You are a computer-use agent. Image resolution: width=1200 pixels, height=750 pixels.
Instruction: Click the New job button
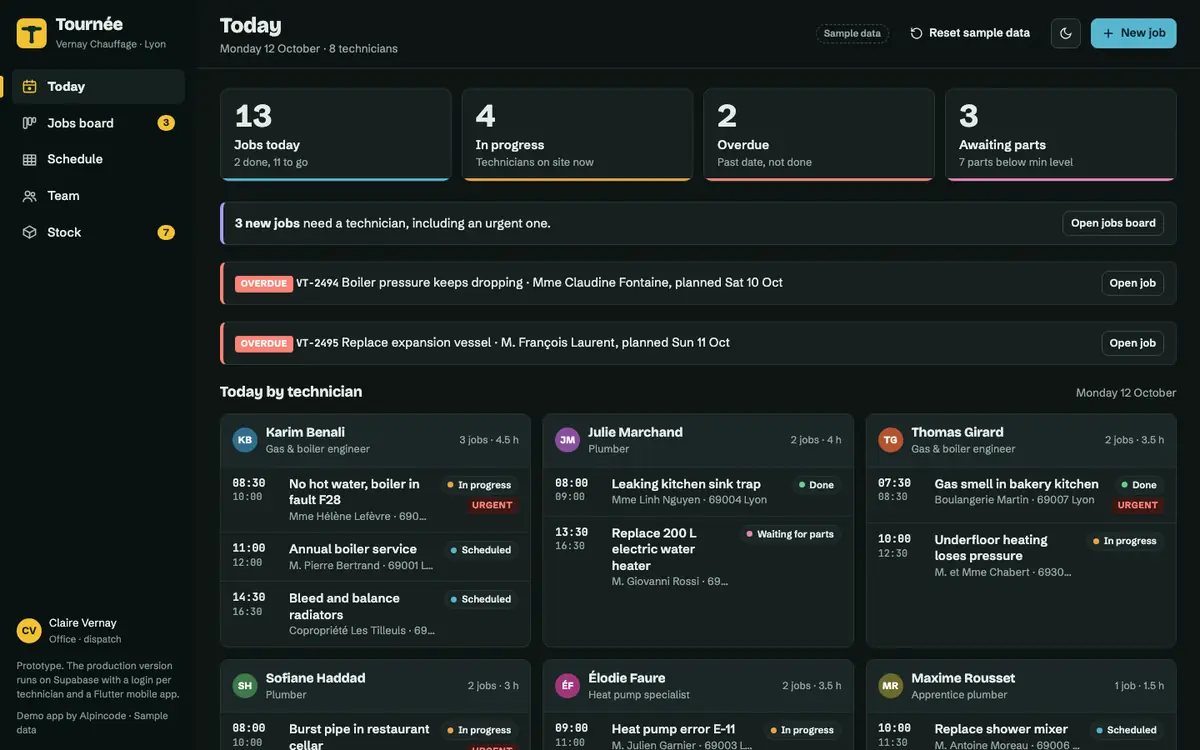click(1134, 33)
